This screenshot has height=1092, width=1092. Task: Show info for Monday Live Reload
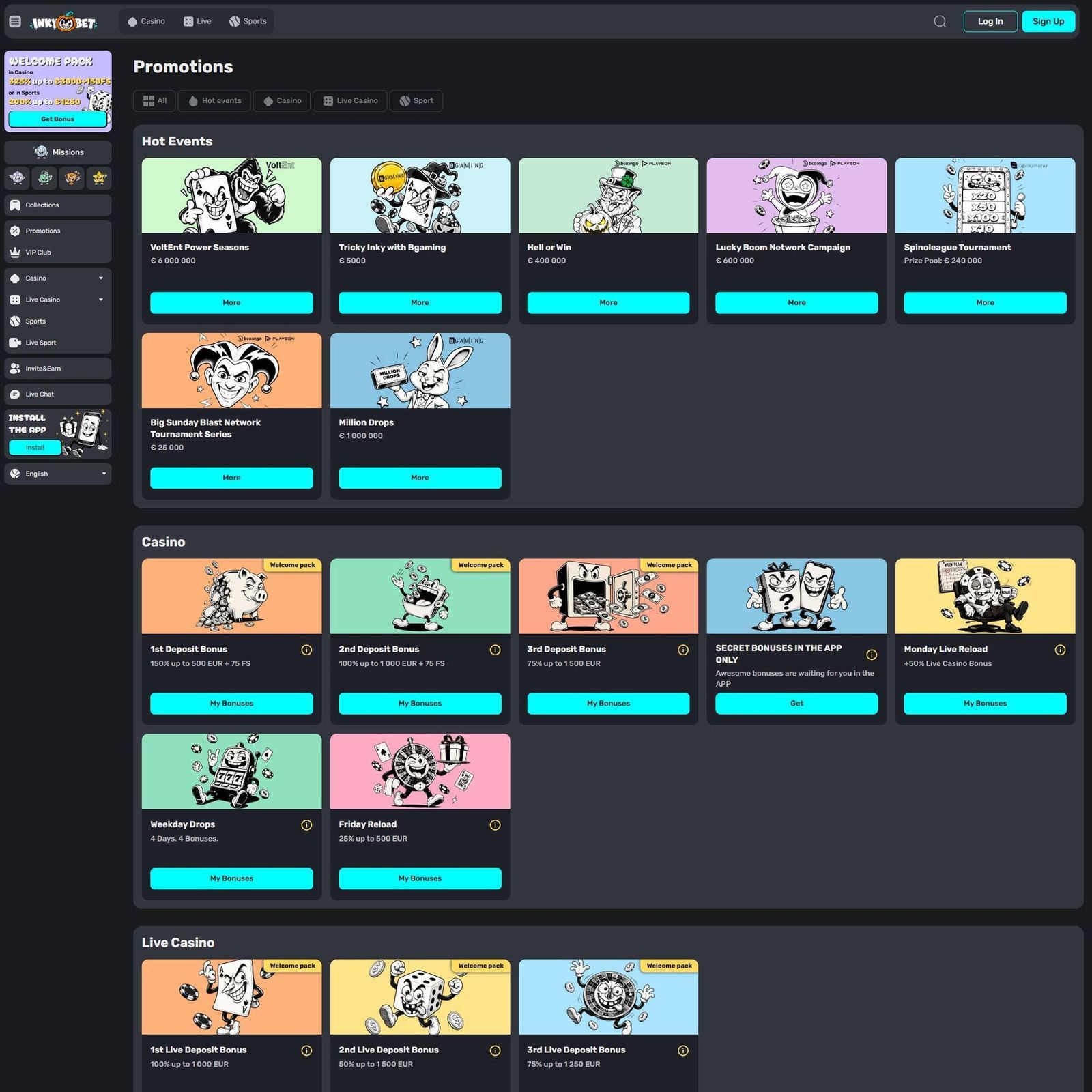pos(1060,650)
